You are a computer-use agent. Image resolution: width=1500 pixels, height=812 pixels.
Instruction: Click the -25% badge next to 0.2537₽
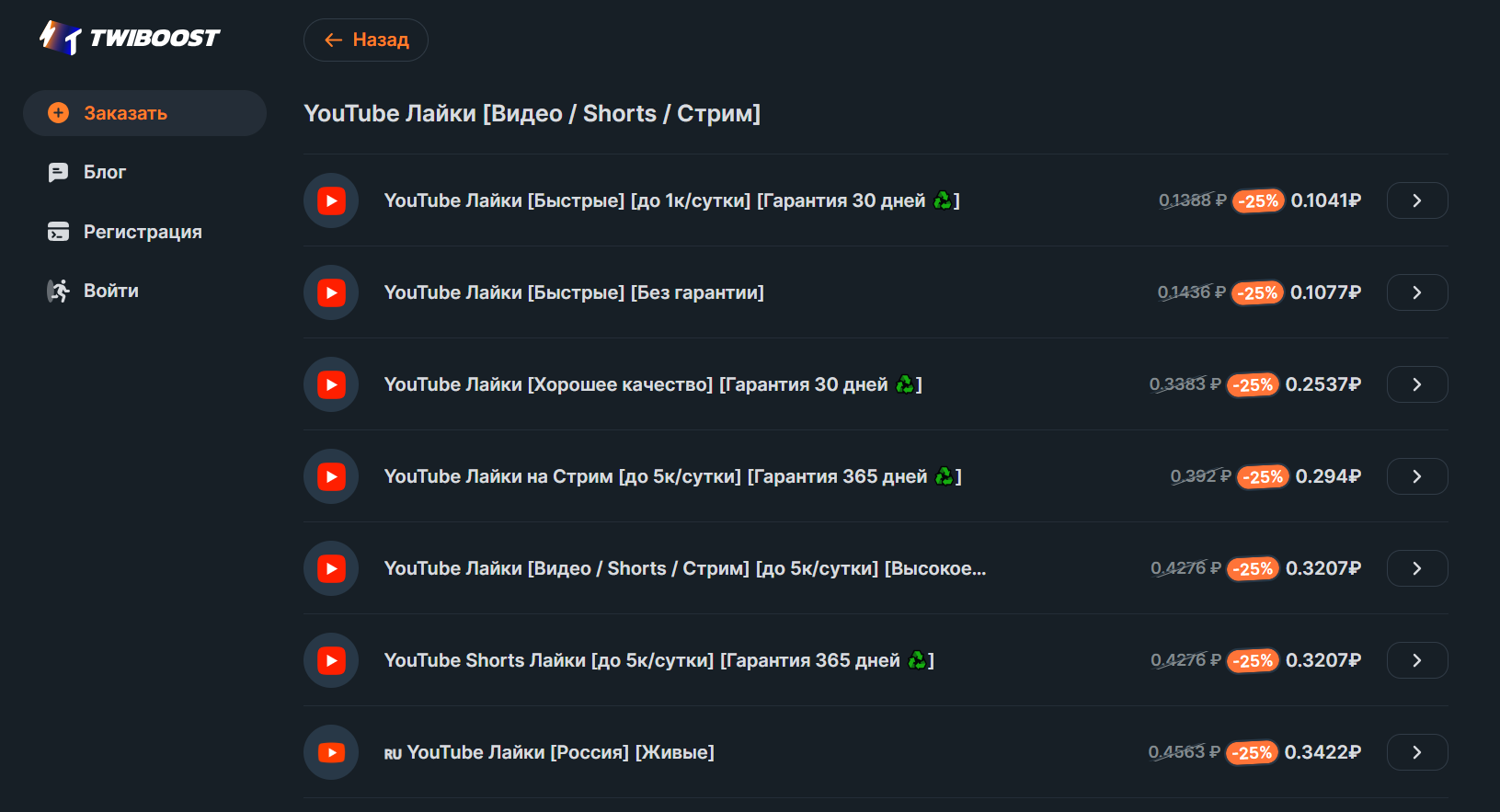[x=1253, y=384]
